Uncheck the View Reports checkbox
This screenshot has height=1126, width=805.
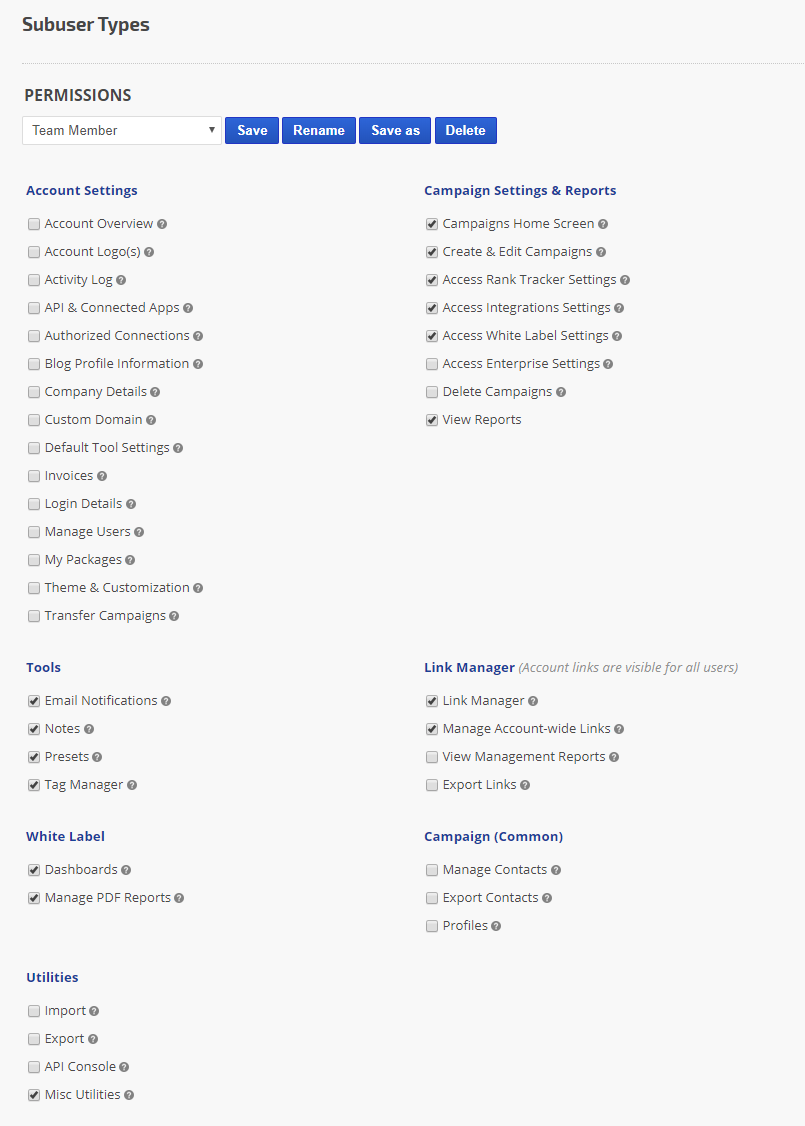432,420
